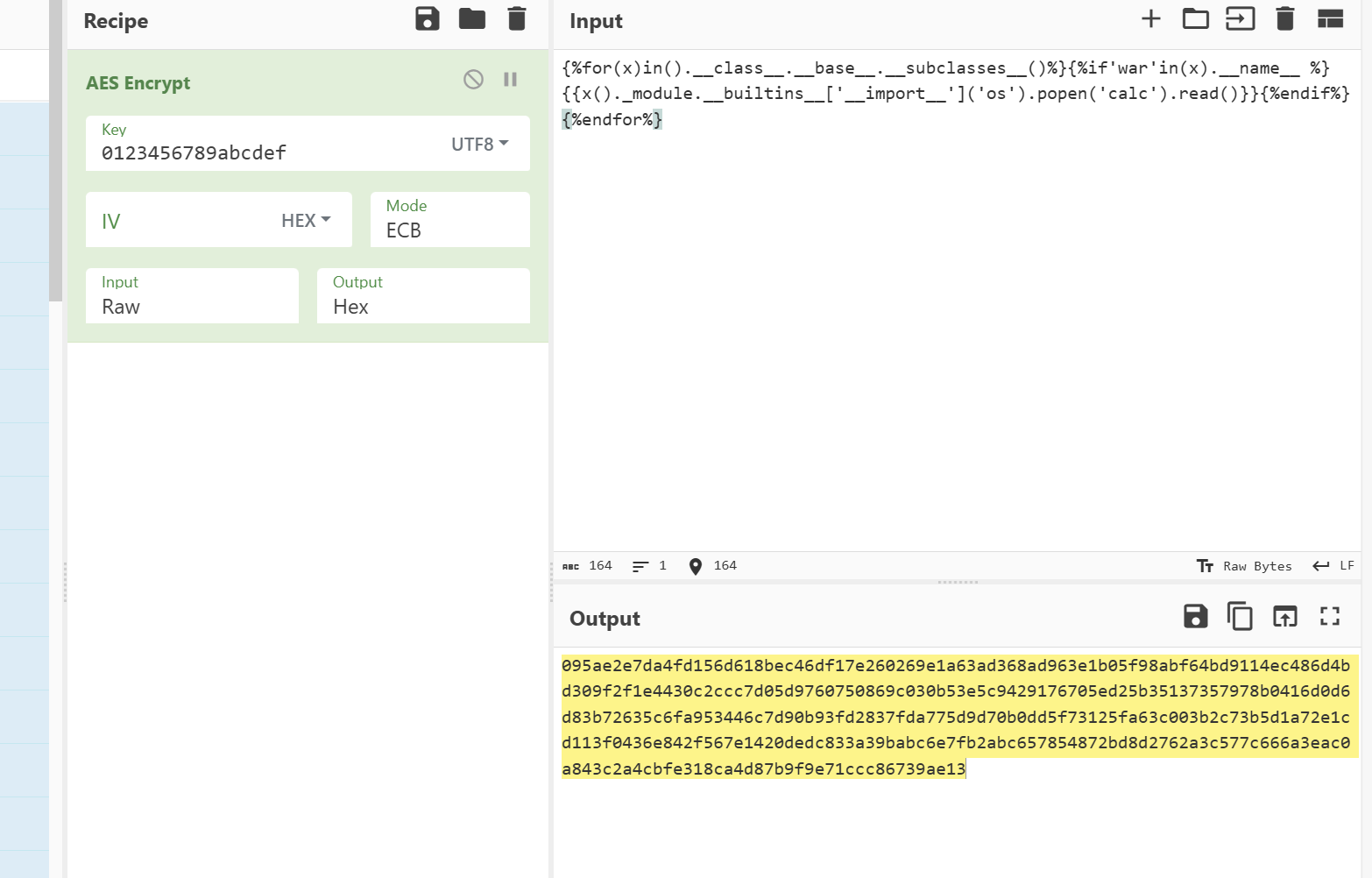The height and width of the screenshot is (878, 1372).
Task: Copy raw output to clipboard
Action: (1240, 616)
